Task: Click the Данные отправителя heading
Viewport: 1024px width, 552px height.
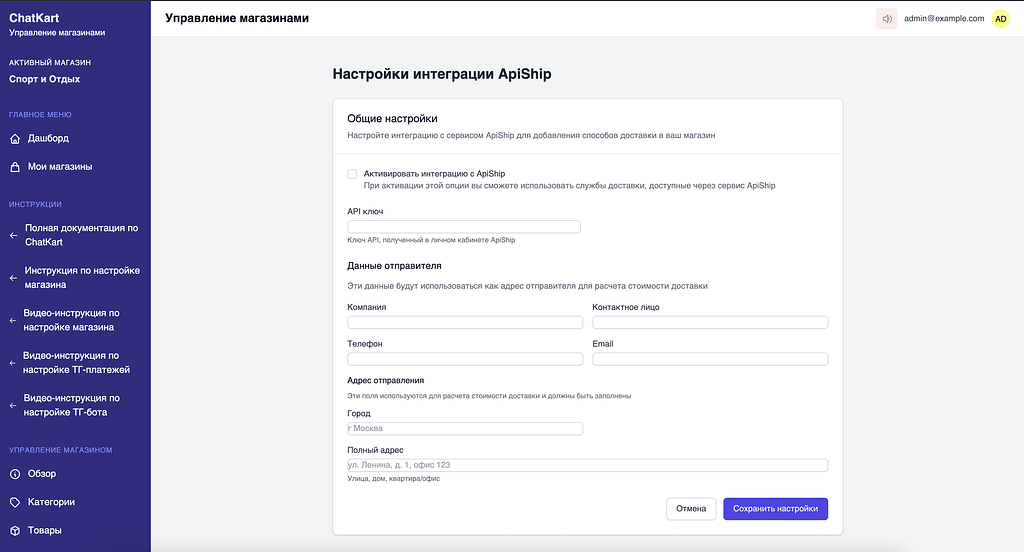Action: pos(394,266)
